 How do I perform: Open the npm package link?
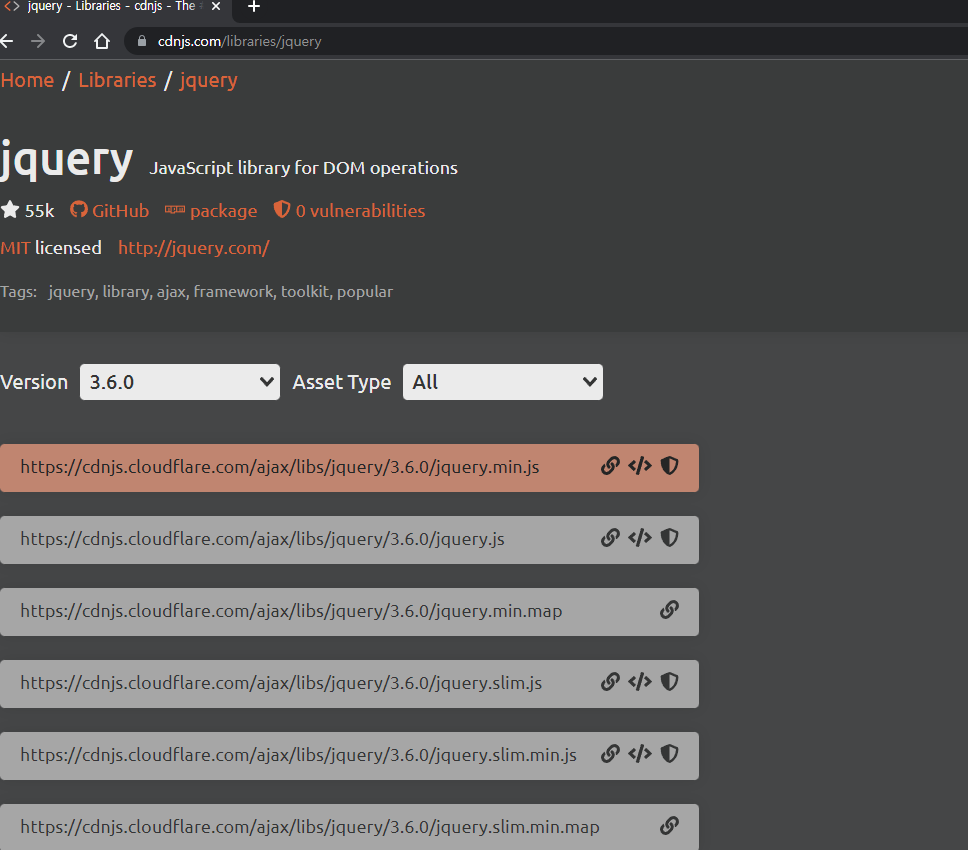click(211, 211)
